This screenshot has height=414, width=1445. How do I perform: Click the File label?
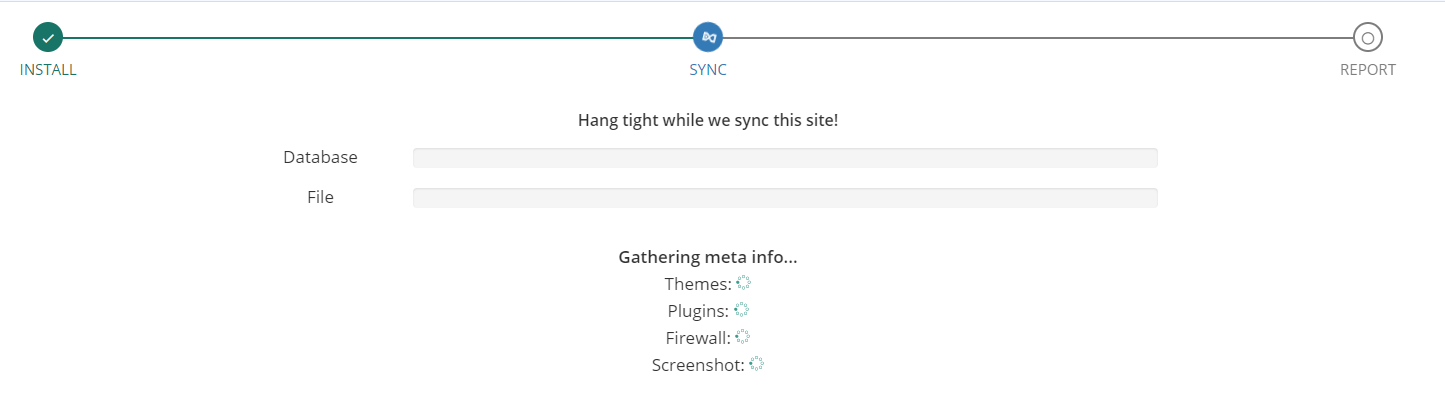tap(320, 197)
